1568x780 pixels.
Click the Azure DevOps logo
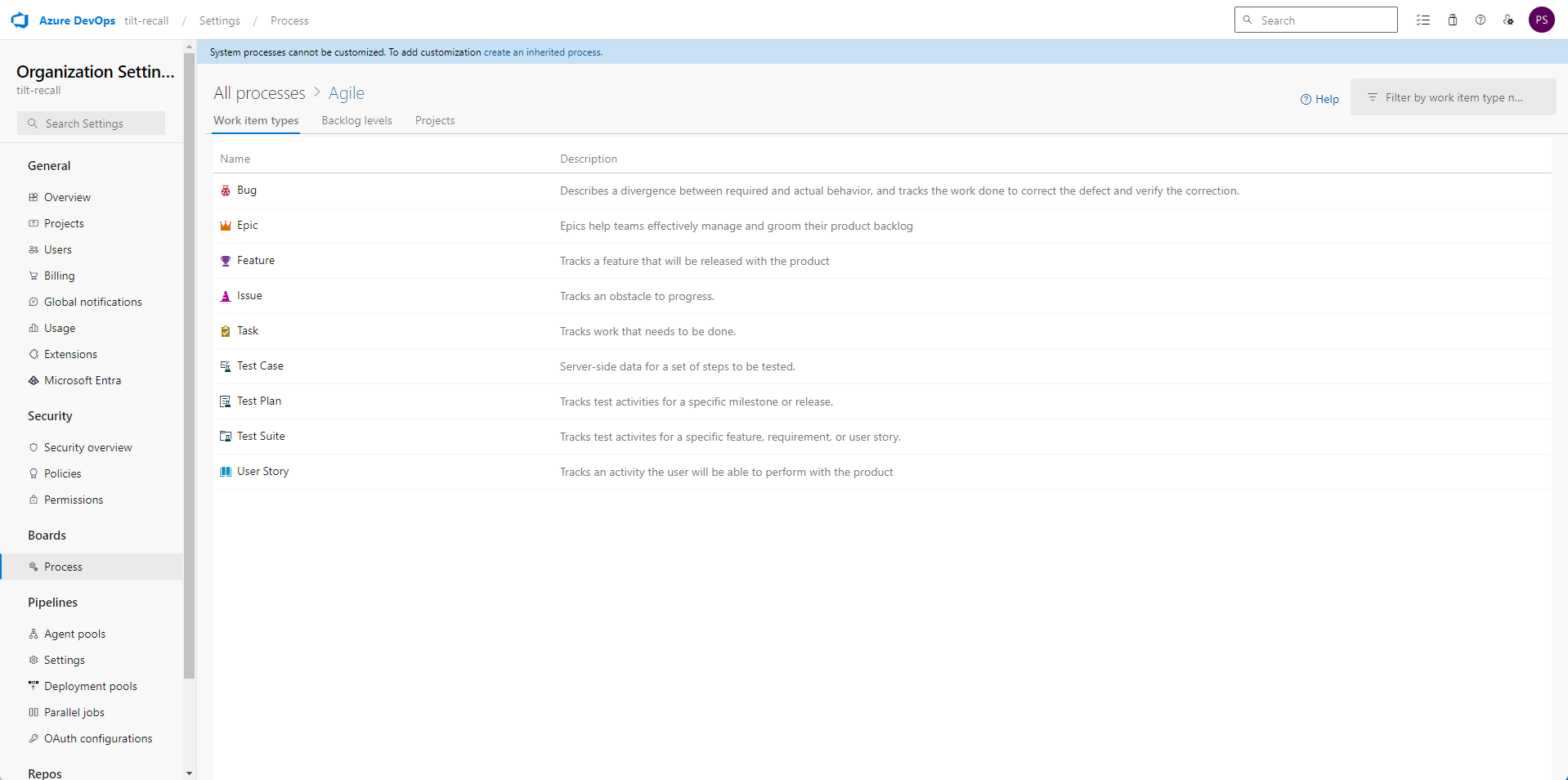20,20
